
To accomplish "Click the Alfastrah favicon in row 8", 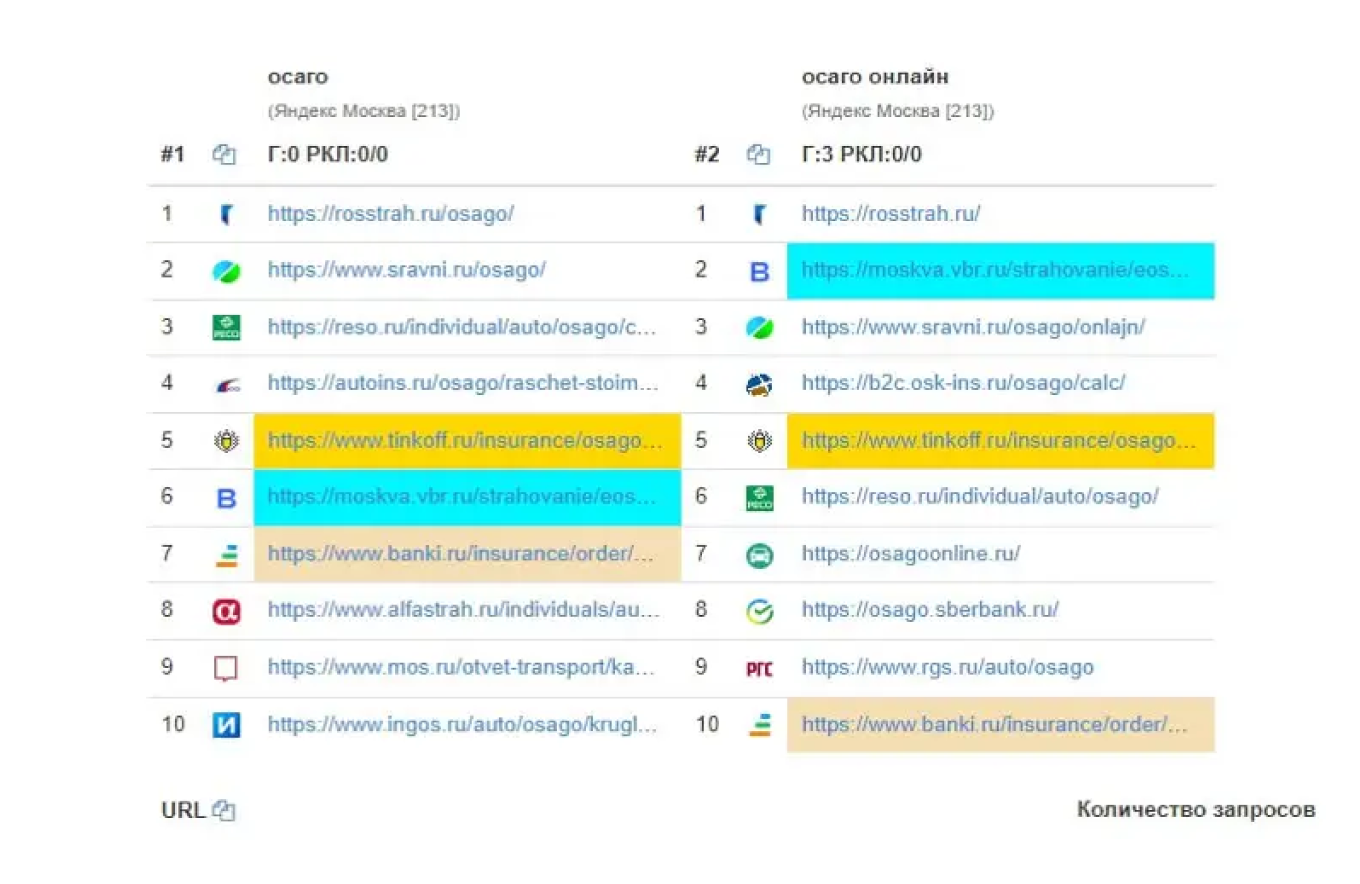I will [x=226, y=611].
